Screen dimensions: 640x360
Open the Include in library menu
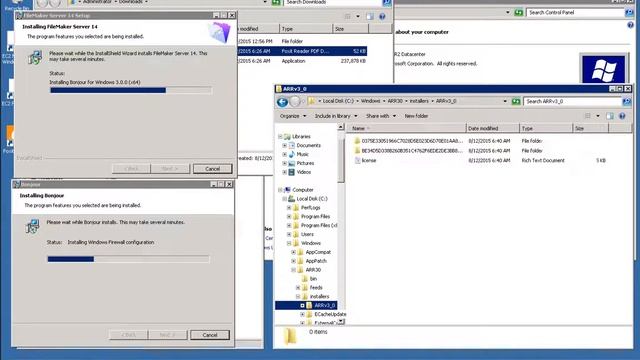coord(336,116)
